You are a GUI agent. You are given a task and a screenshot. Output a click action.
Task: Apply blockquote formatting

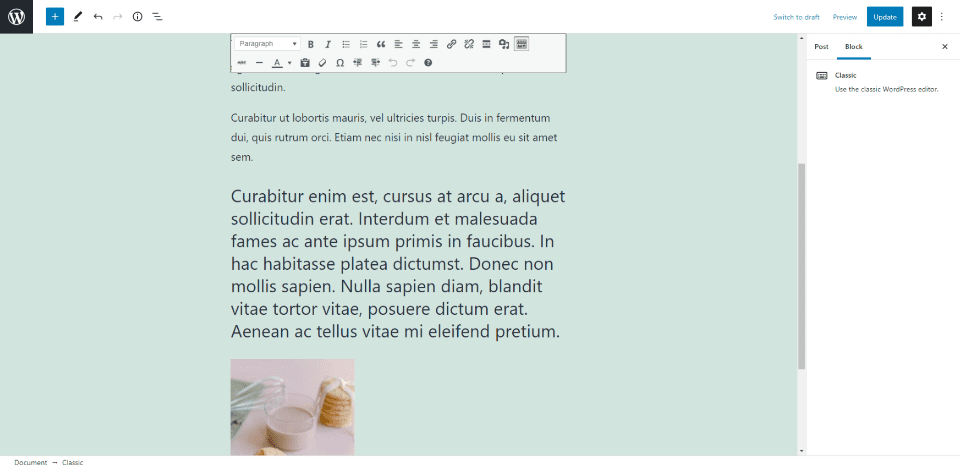(x=381, y=44)
